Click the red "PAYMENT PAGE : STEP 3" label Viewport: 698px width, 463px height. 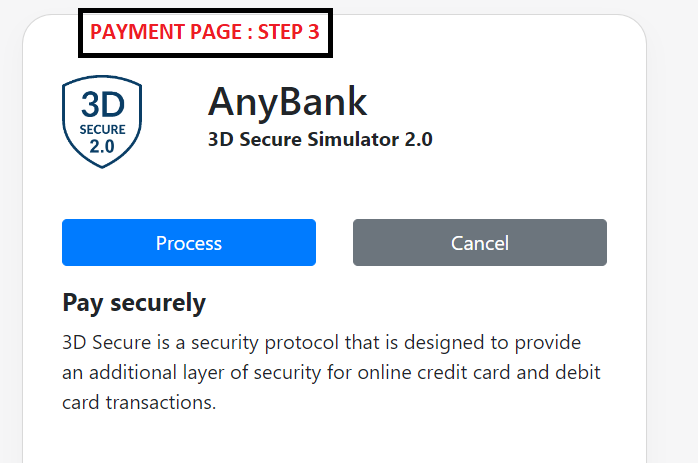[205, 32]
